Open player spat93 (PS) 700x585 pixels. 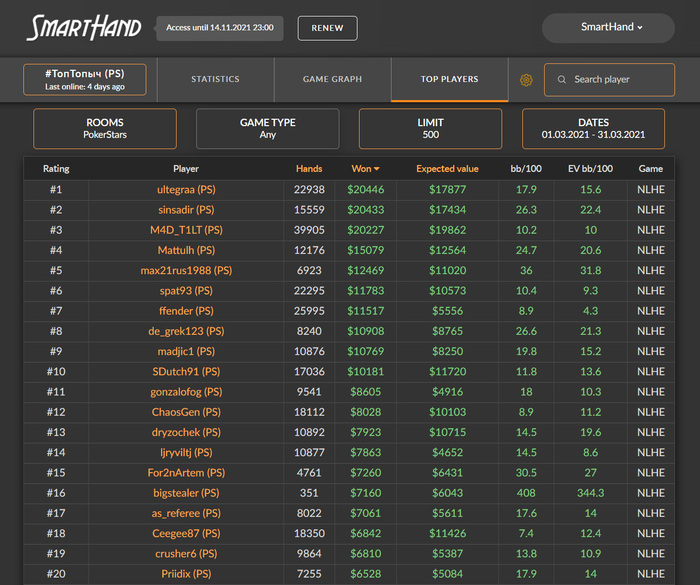(186, 291)
